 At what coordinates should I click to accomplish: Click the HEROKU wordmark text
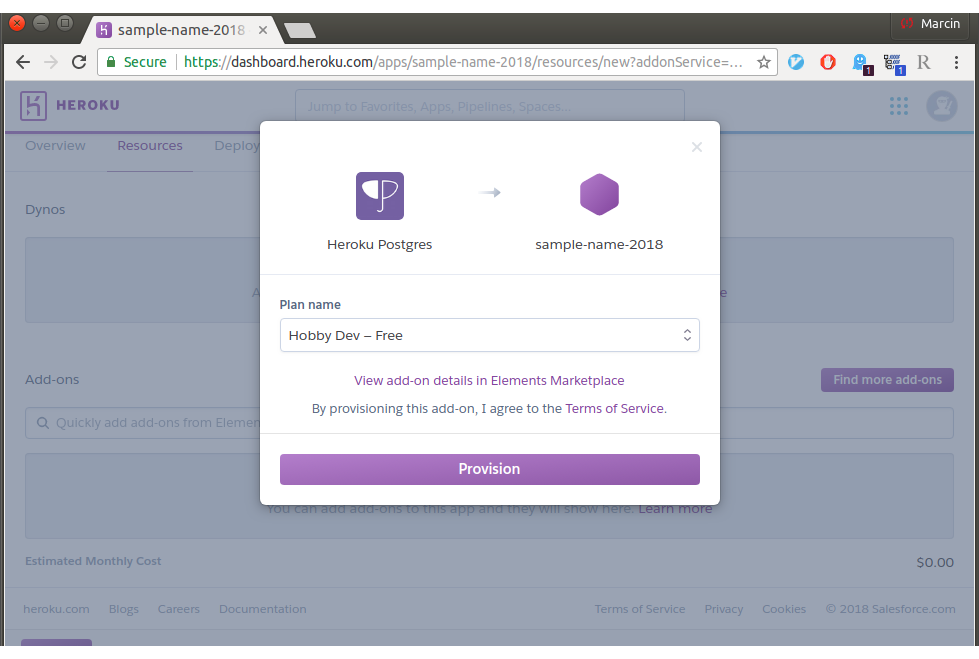click(x=88, y=106)
